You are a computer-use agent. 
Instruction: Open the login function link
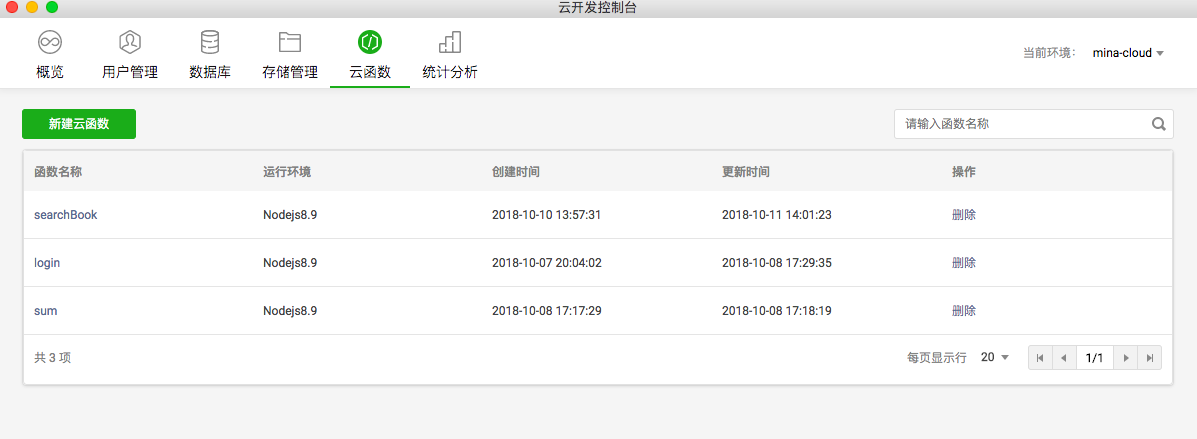48,263
